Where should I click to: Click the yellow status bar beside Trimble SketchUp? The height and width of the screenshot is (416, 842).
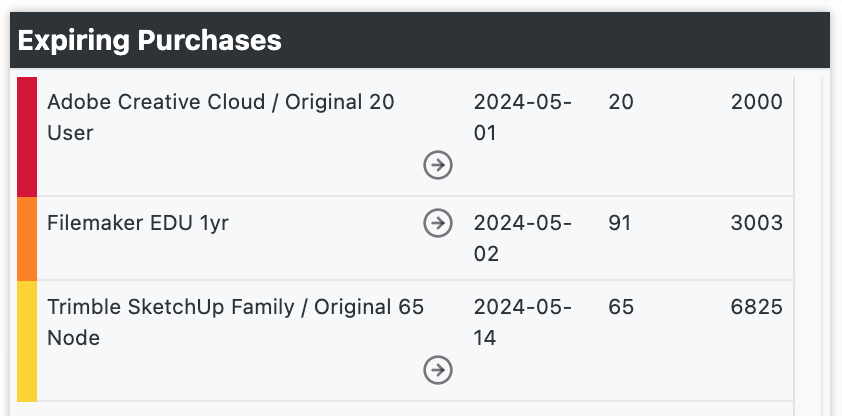[27, 341]
